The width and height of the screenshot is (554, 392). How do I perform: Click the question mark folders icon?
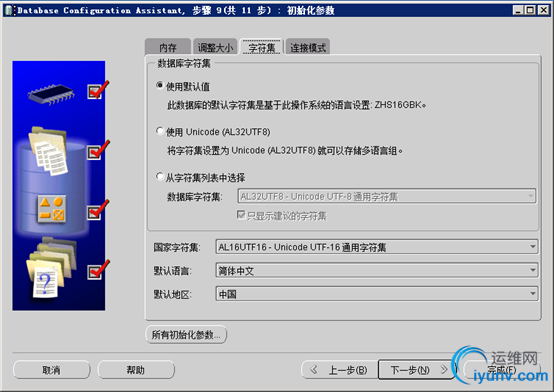(51, 268)
